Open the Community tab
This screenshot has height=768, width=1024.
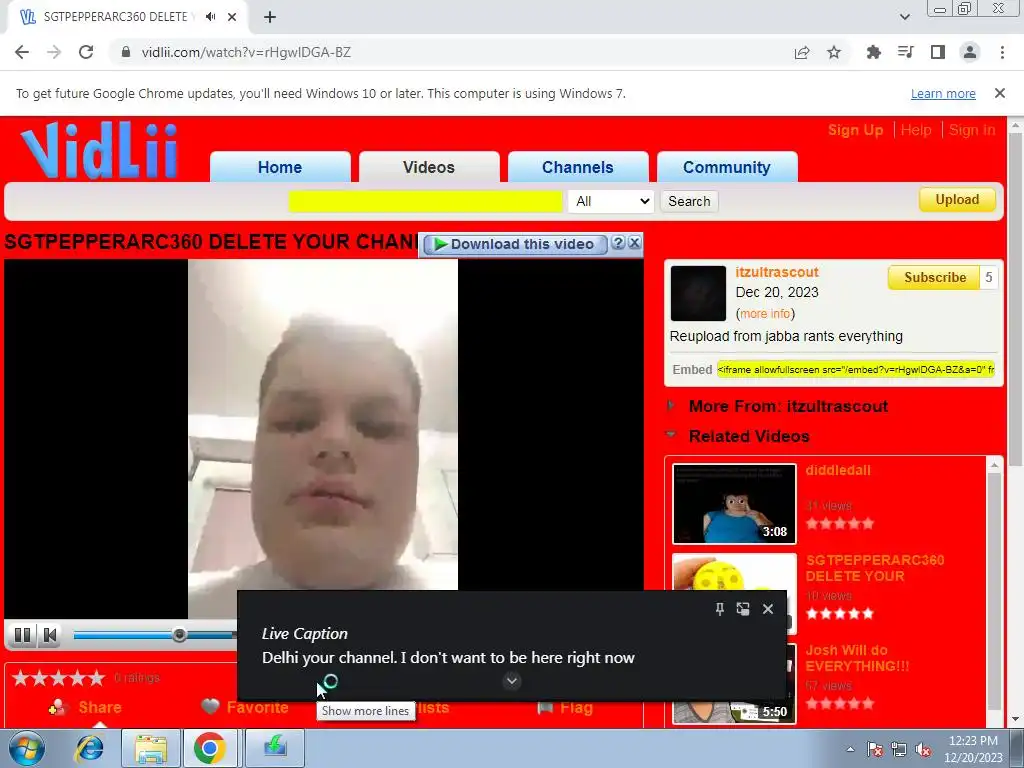pyautogui.click(x=726, y=167)
